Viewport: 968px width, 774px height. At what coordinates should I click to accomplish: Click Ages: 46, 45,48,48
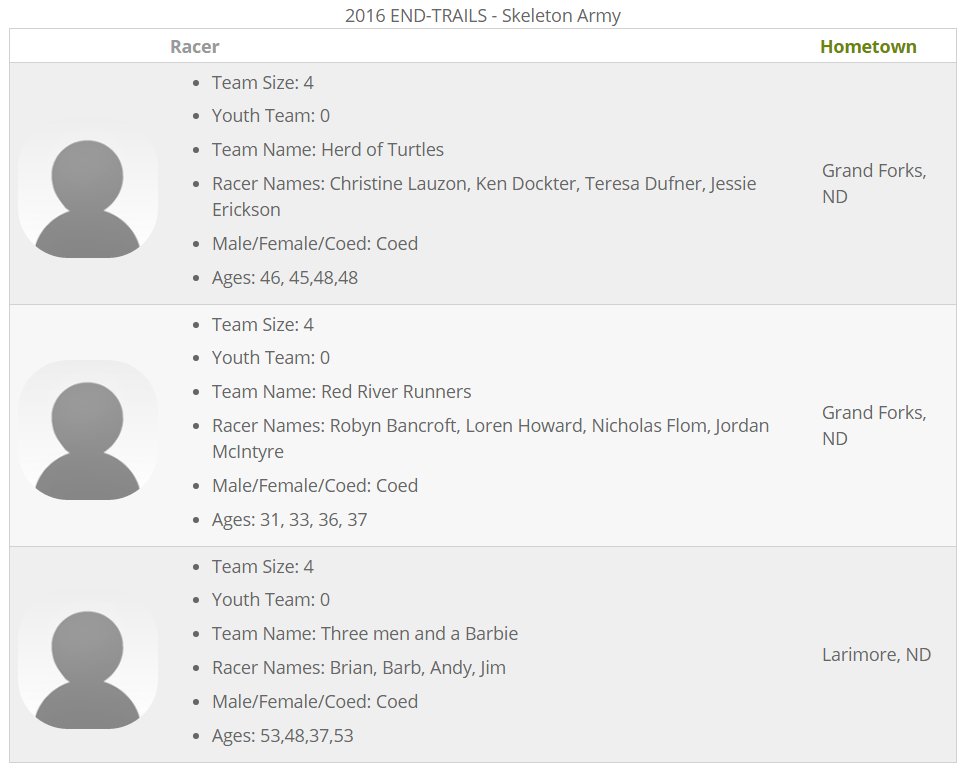coord(285,277)
